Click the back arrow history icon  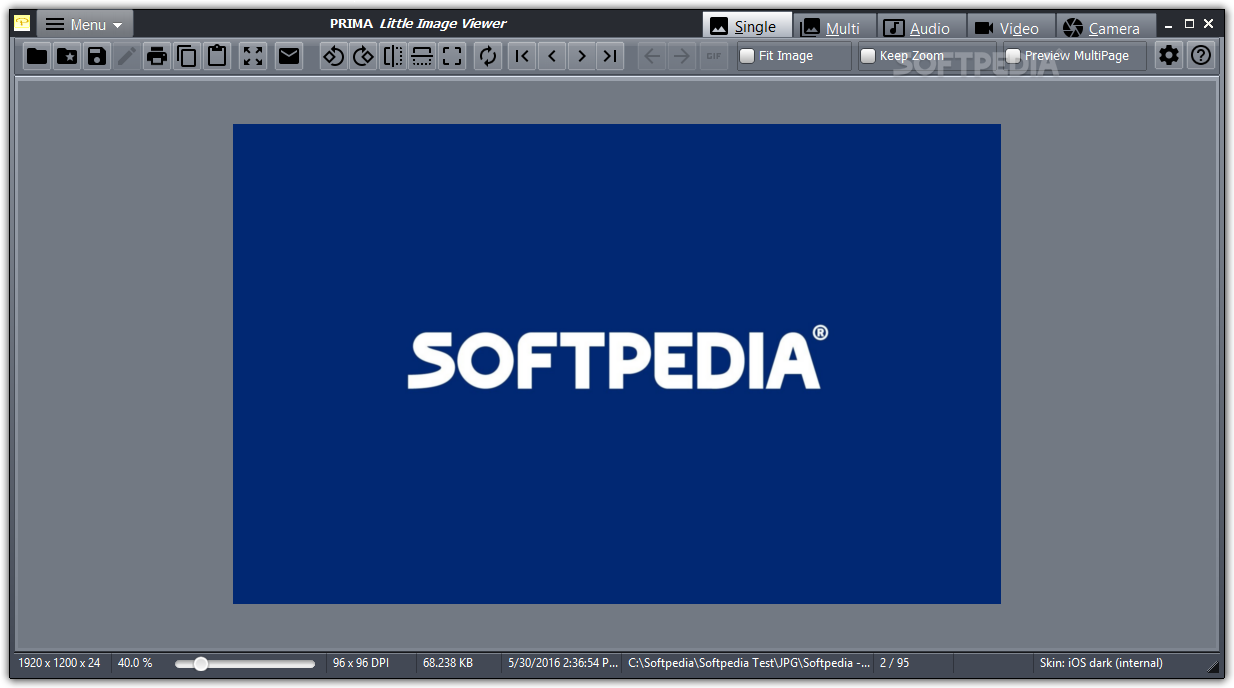652,56
